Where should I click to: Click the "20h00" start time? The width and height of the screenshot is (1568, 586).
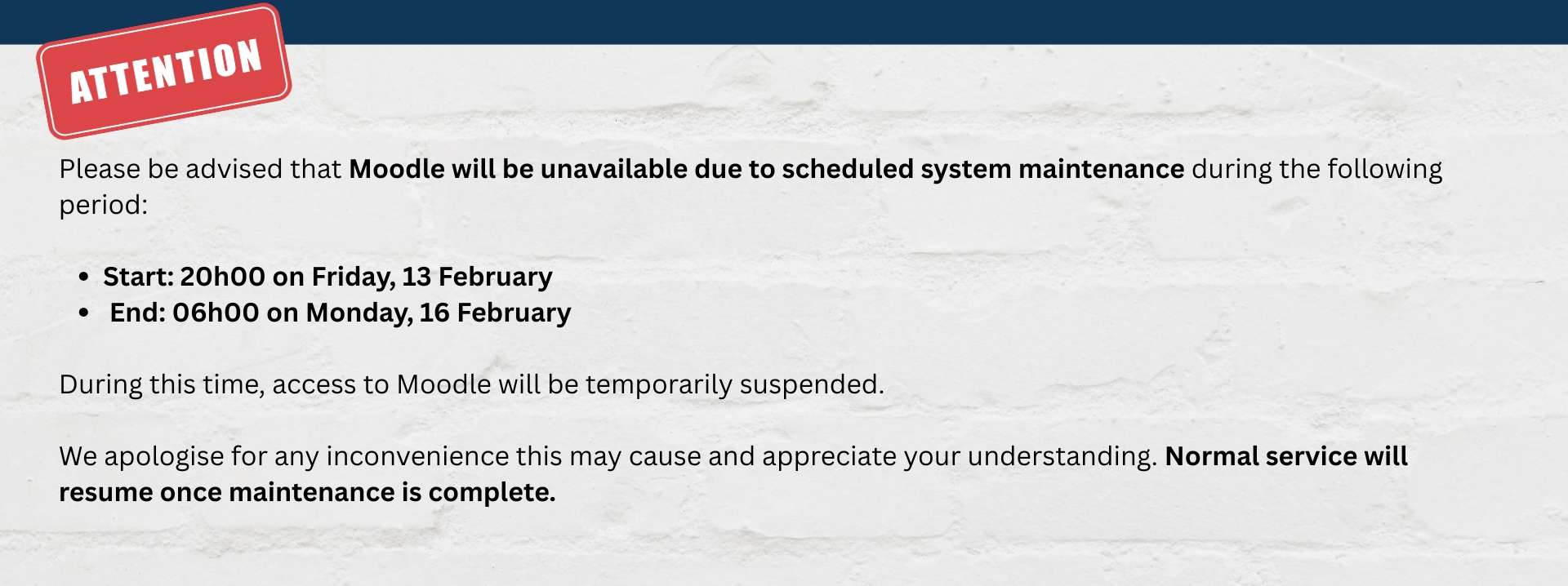(222, 277)
